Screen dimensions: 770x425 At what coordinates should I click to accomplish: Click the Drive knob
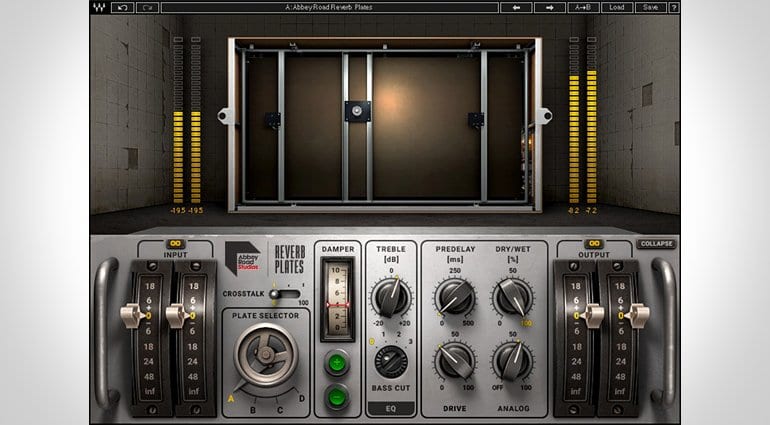click(455, 361)
